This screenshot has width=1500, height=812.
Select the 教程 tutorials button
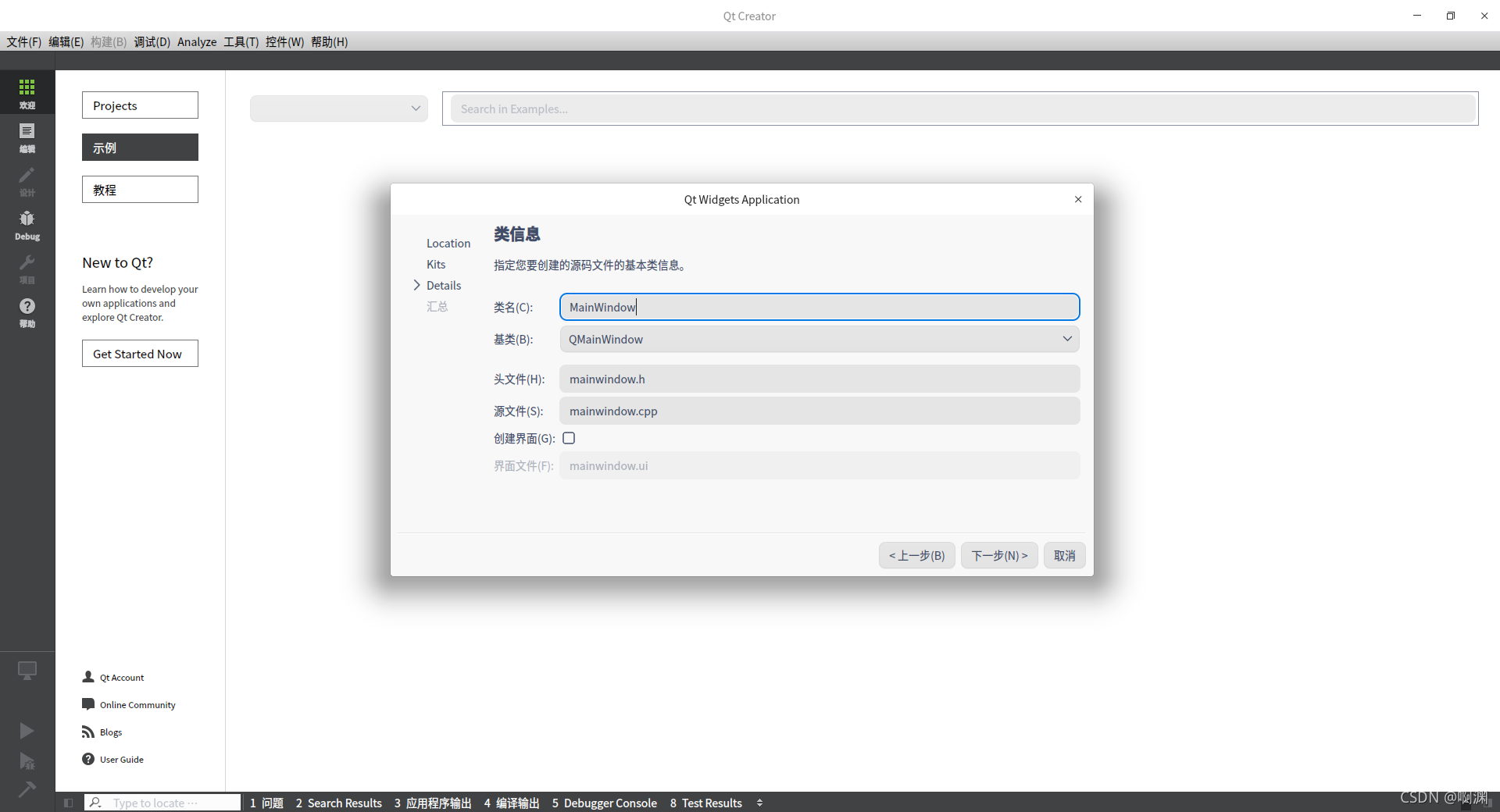click(x=140, y=190)
